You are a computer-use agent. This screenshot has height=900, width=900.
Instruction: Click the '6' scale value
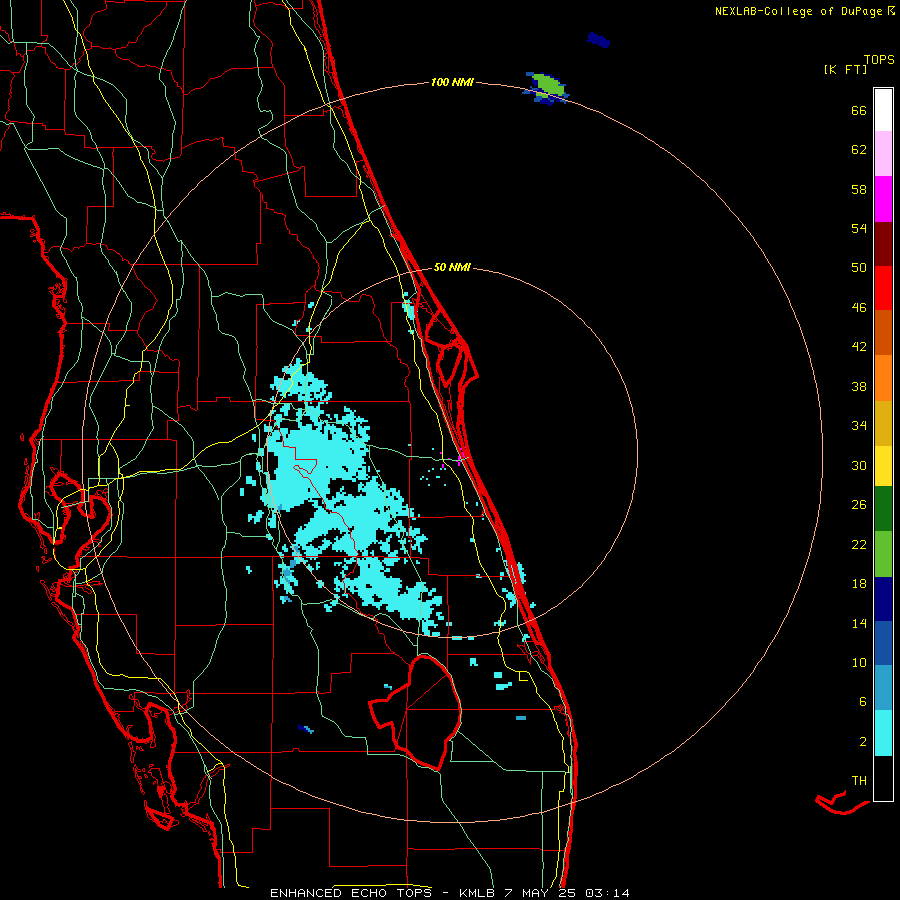point(862,702)
